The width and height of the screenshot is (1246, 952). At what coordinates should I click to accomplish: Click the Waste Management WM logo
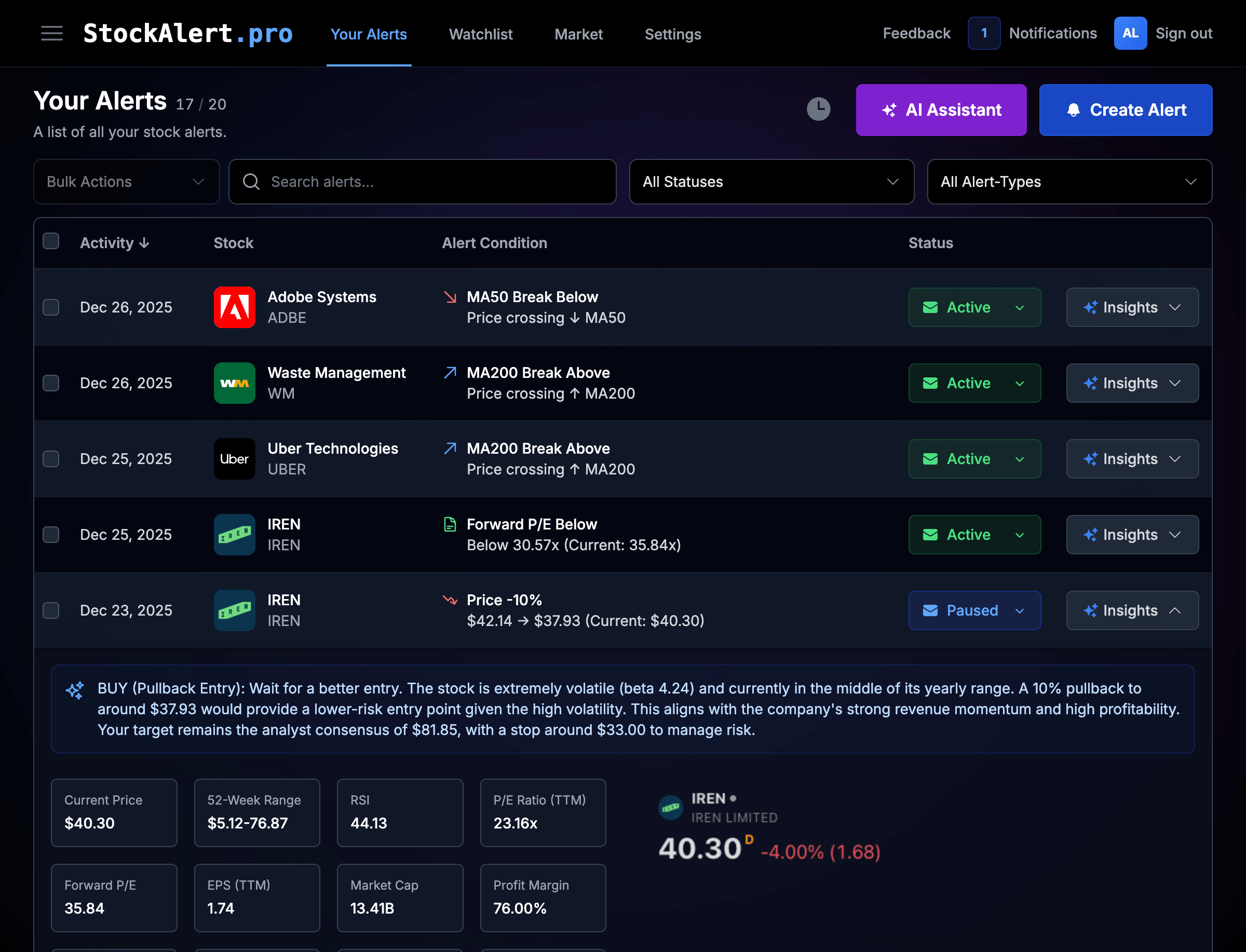[234, 383]
